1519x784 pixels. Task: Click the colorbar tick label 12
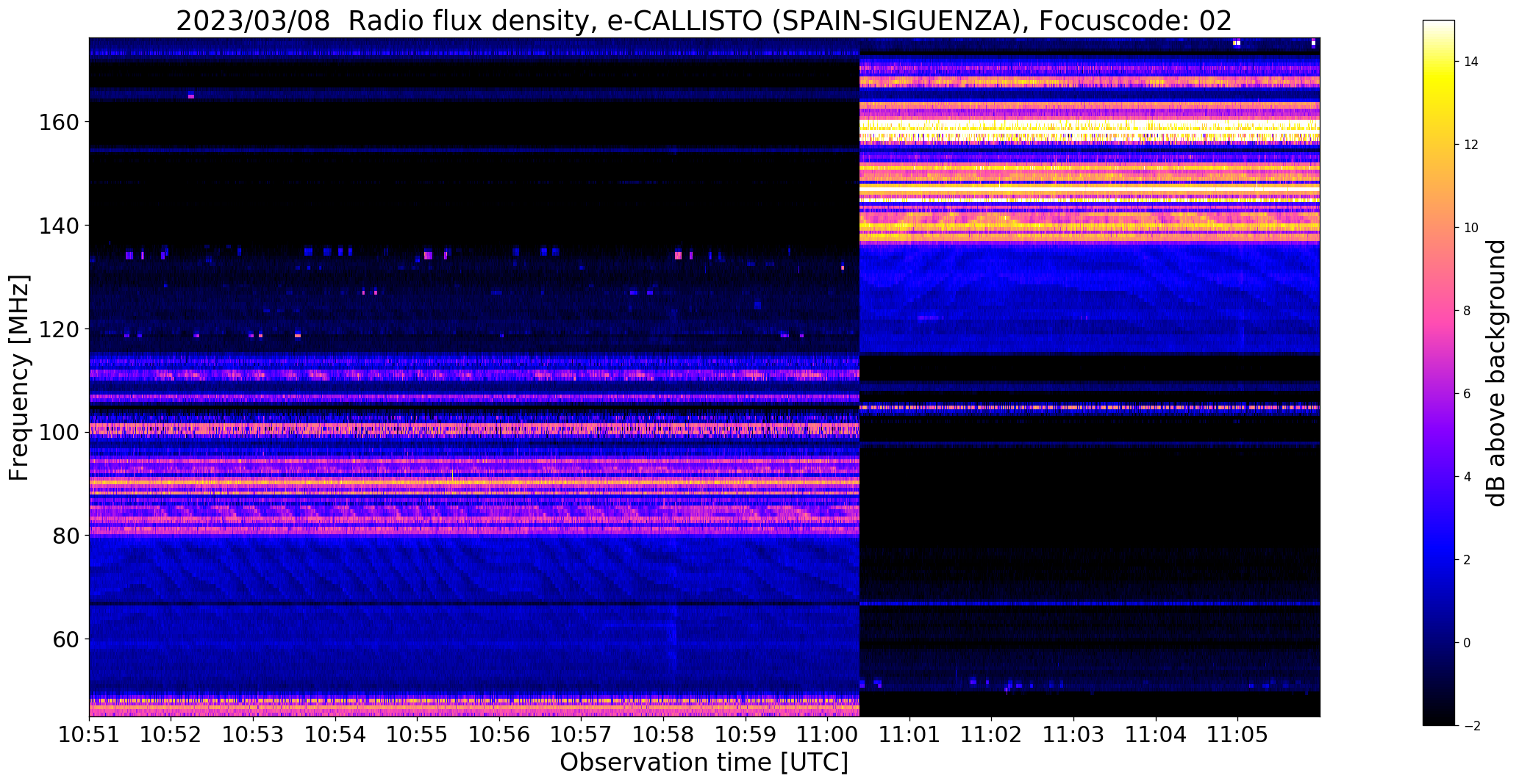[1471, 145]
